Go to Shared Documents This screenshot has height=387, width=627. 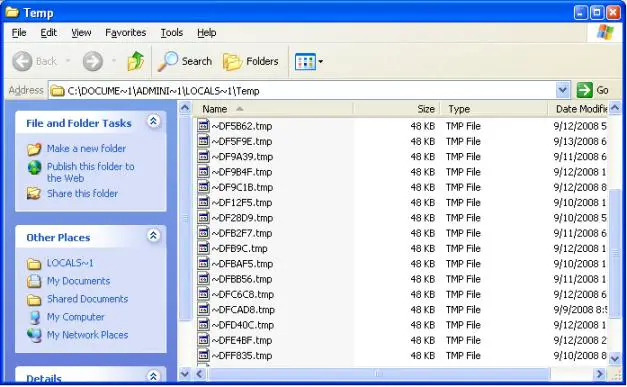(88, 299)
